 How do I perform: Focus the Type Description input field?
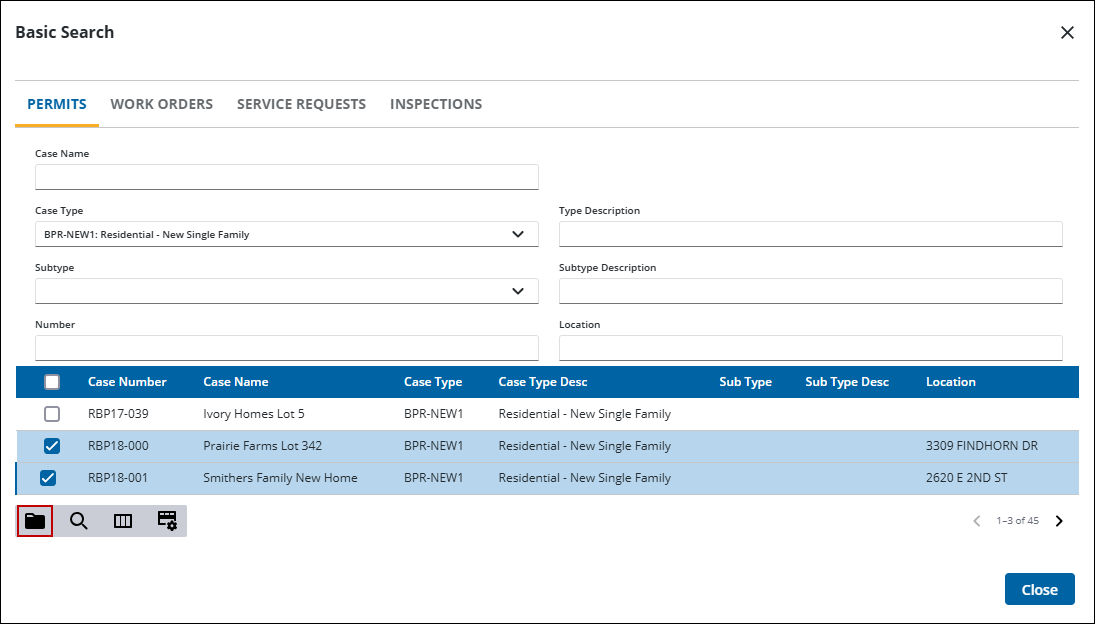[810, 234]
